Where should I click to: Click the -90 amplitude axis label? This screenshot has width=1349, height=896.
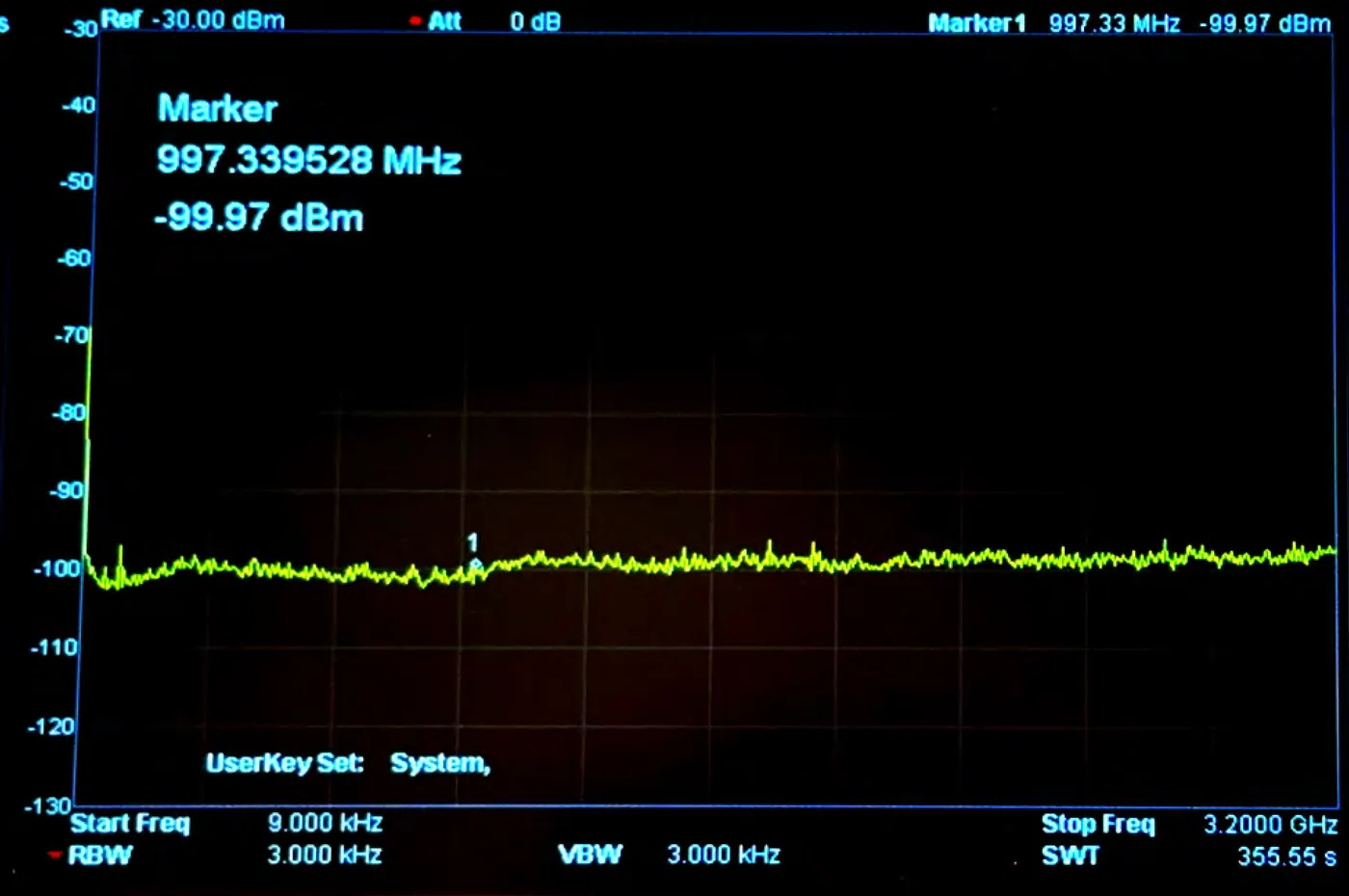66,490
